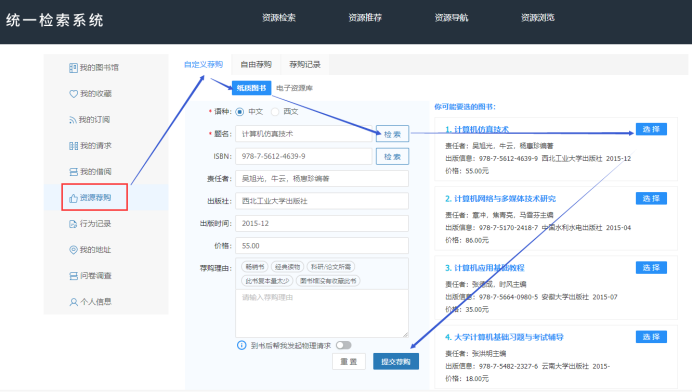Click the 题名 input field
Viewport: 693px width, 392px height.
pyautogui.click(x=304, y=134)
